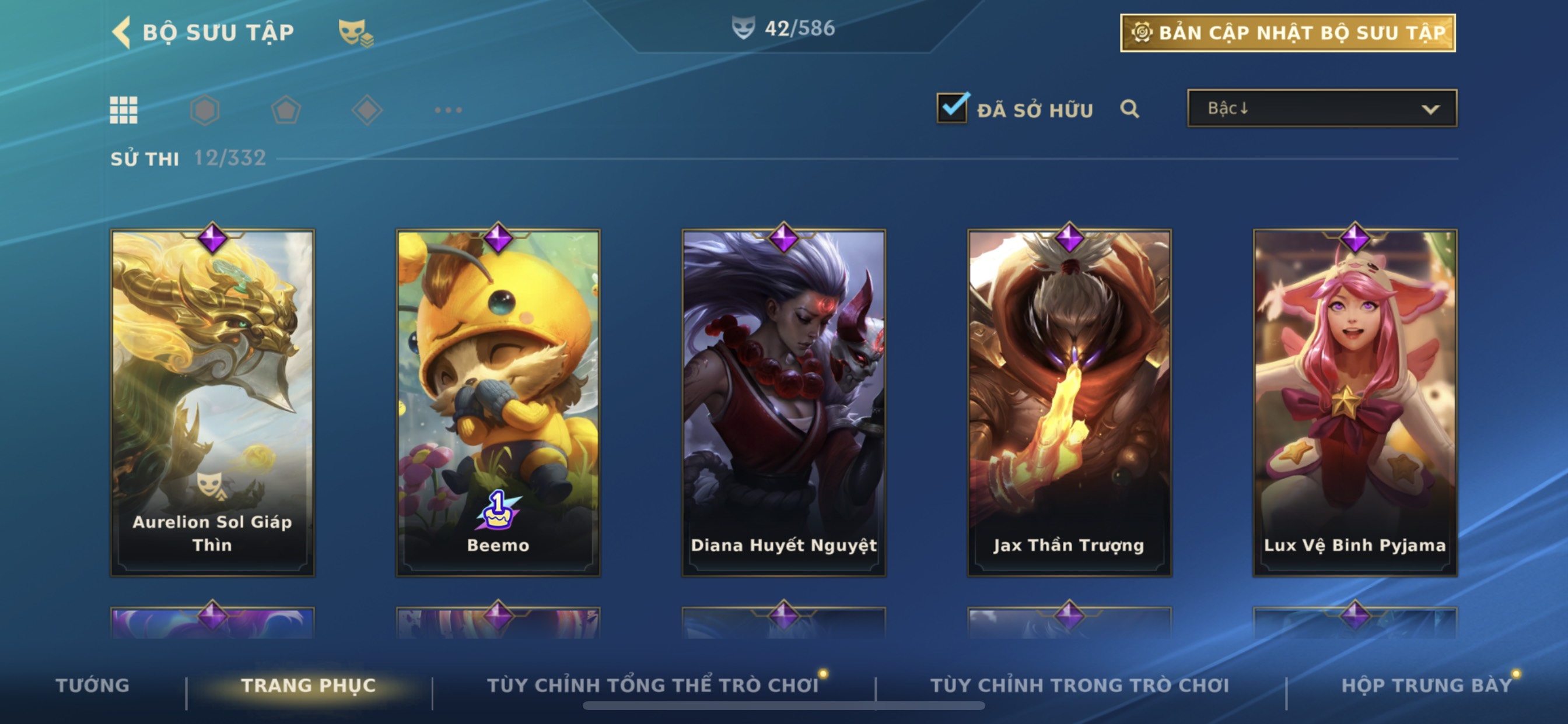Select the Beemo skin card

tap(498, 403)
